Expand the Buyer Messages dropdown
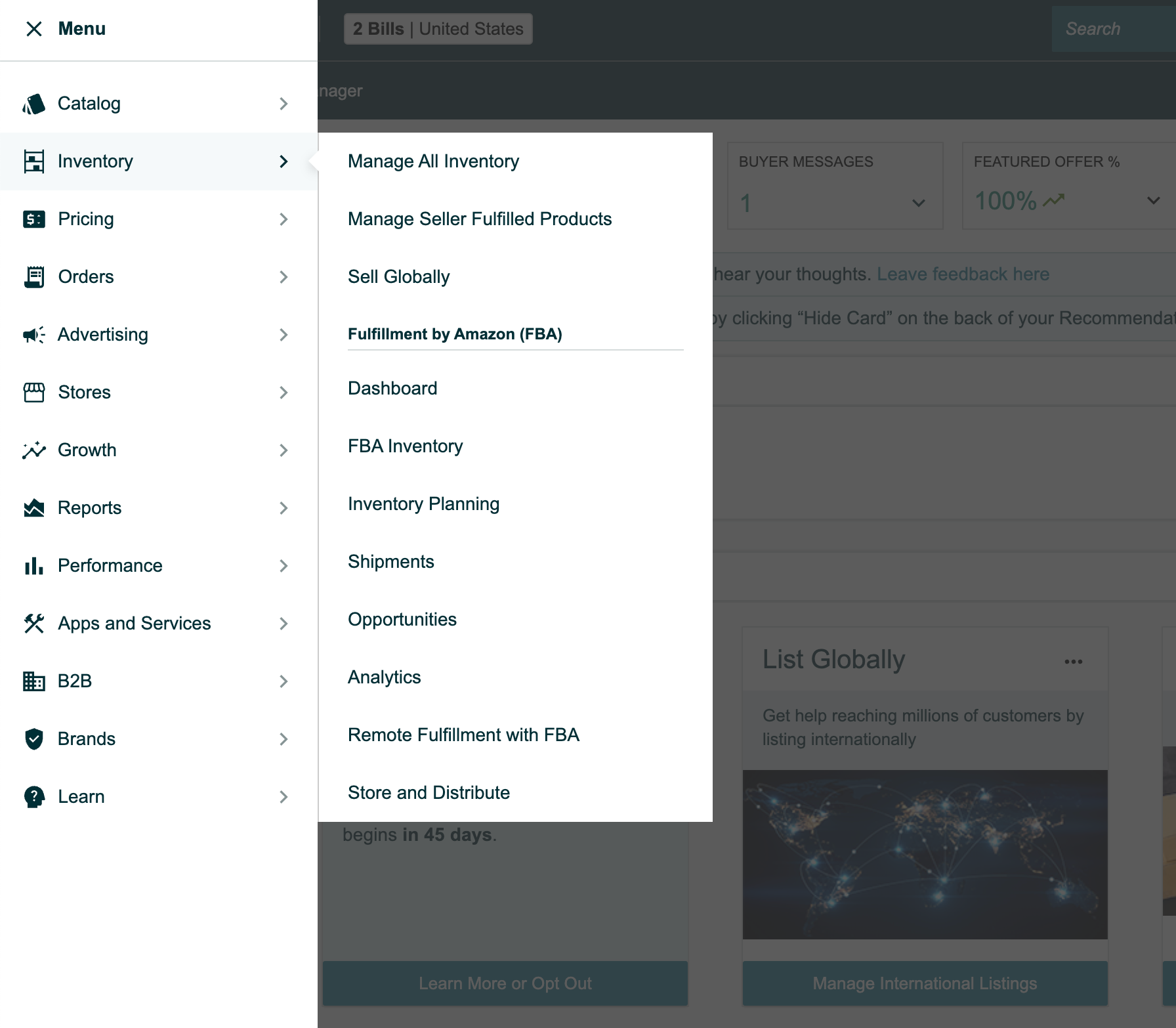 (x=917, y=202)
